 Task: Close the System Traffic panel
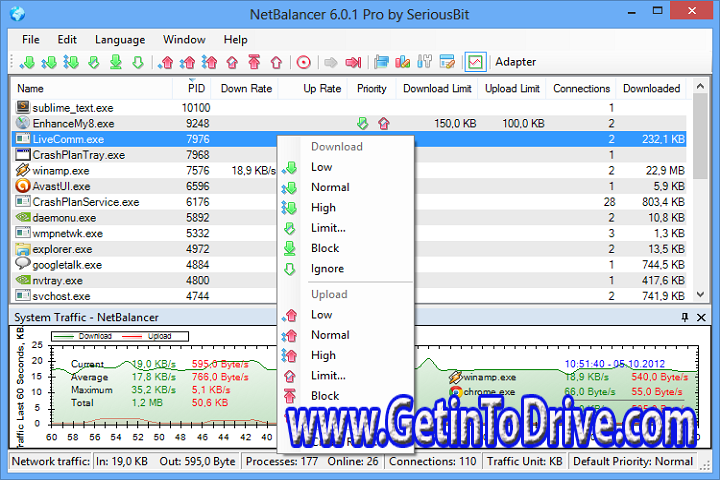point(701,317)
